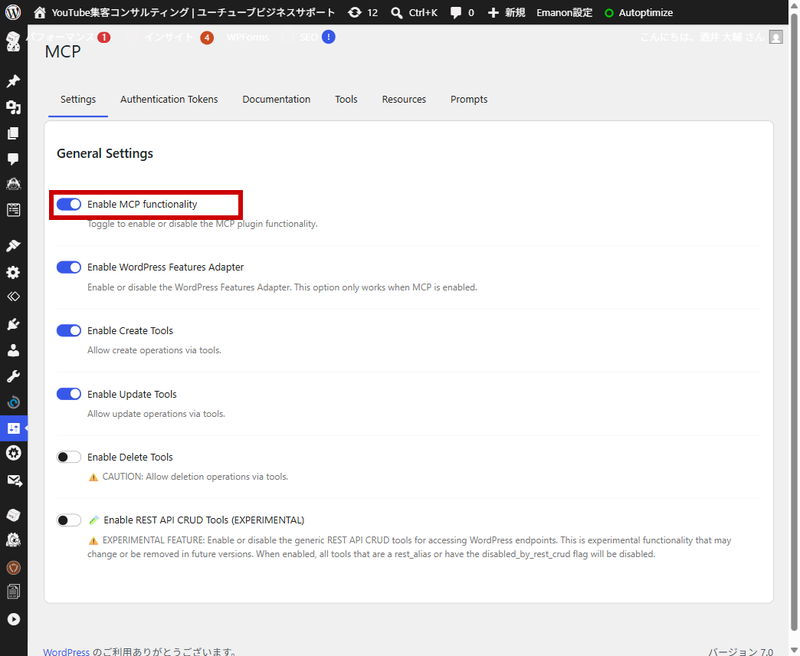800x656 pixels.
Task: Open the box package sidebar icon
Action: tap(13, 515)
